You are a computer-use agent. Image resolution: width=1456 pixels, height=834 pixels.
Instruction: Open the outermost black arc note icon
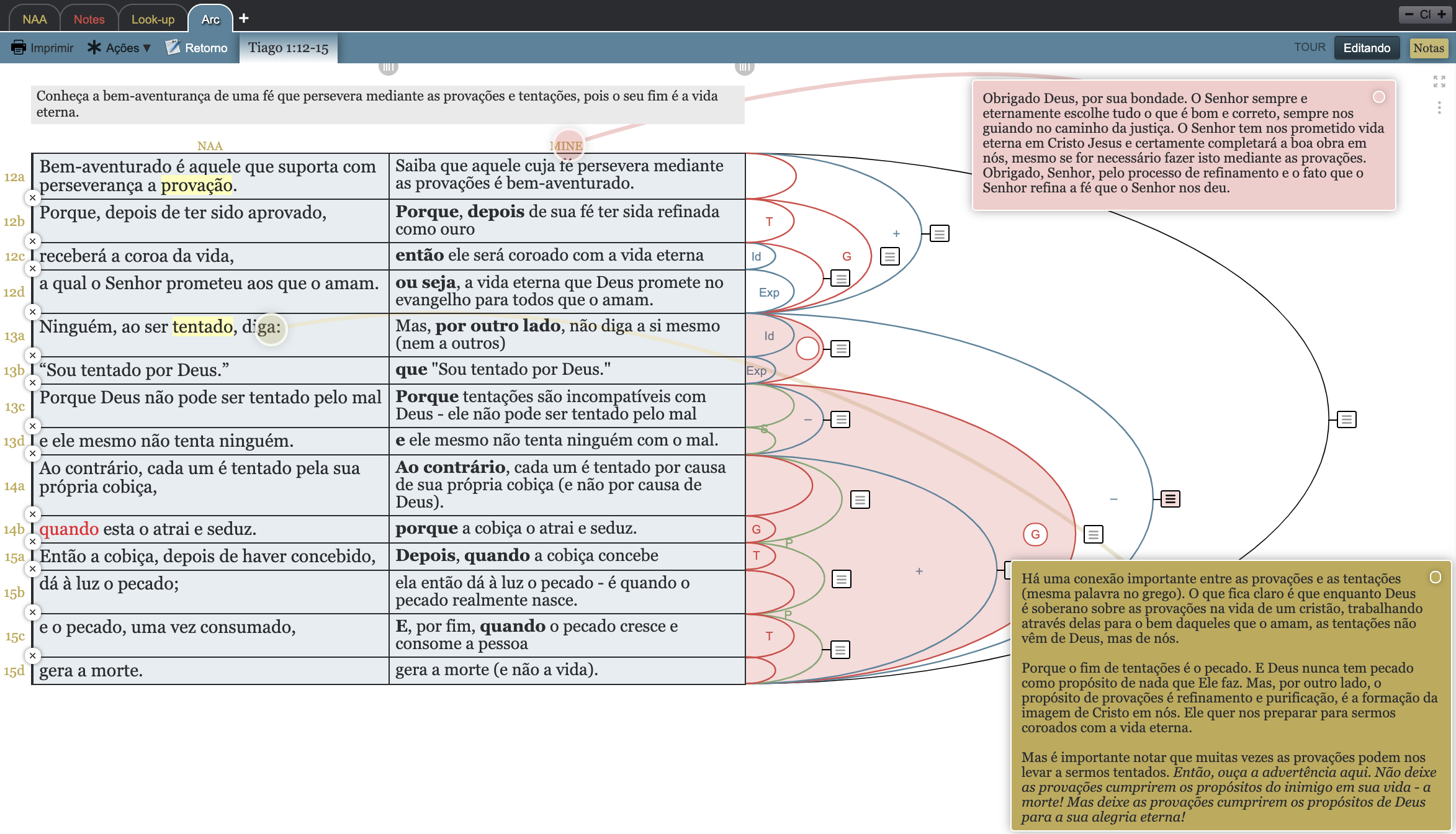click(1346, 419)
